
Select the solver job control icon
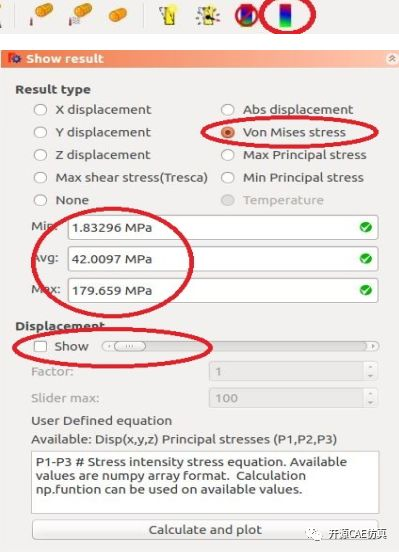coord(208,15)
